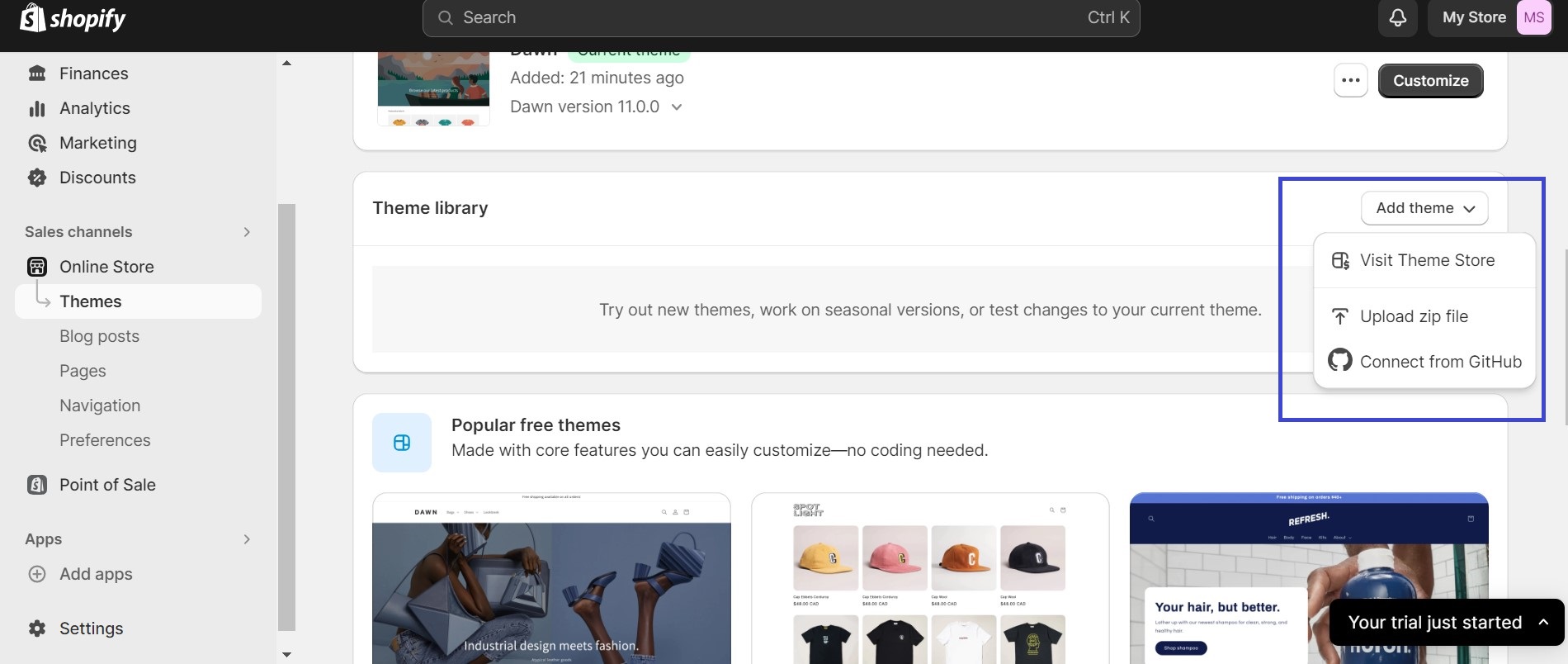Select Visit Theme Store menu item
This screenshot has height=664, width=1568.
tap(1424, 261)
